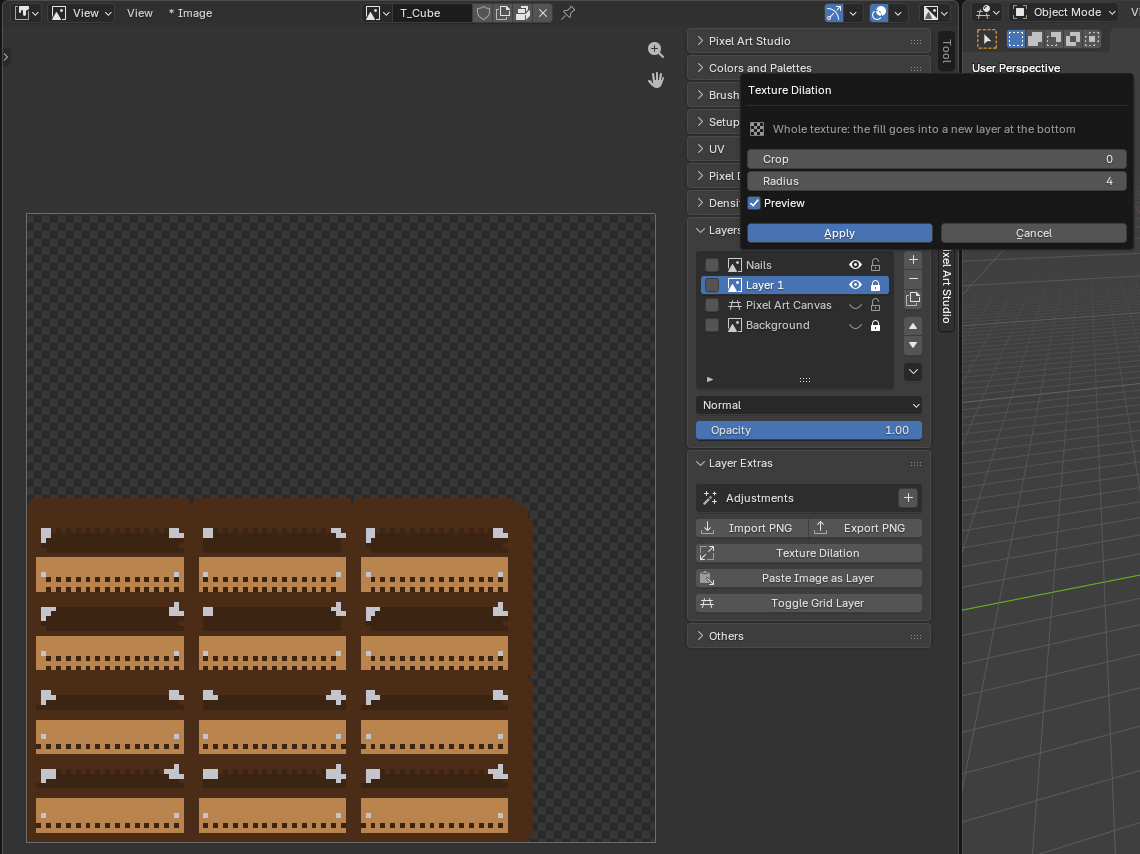Toggle overlays button in image editor header

(879, 13)
